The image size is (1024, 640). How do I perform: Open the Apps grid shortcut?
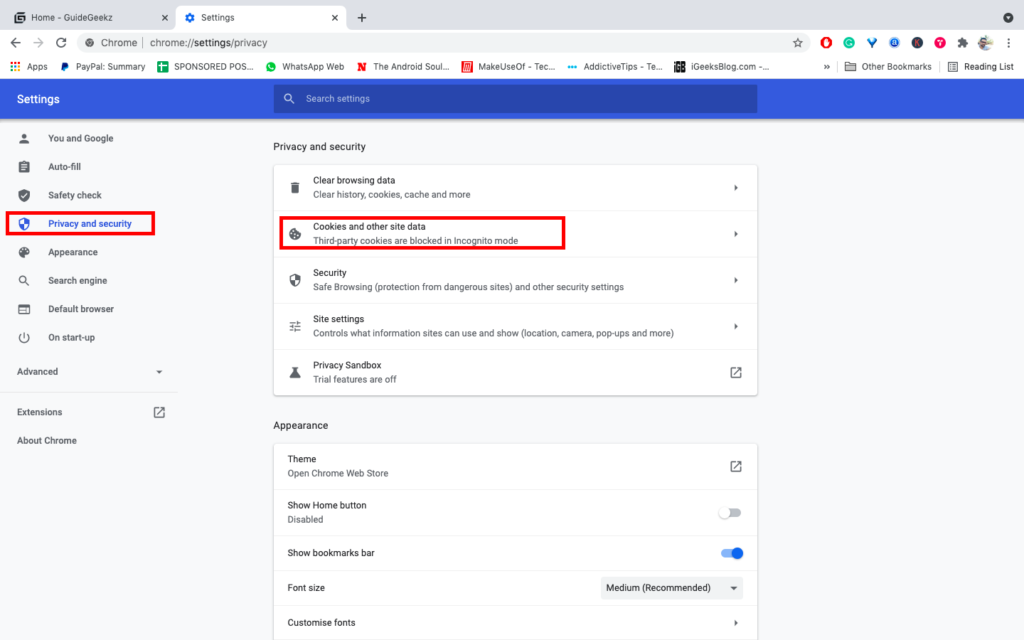29,67
